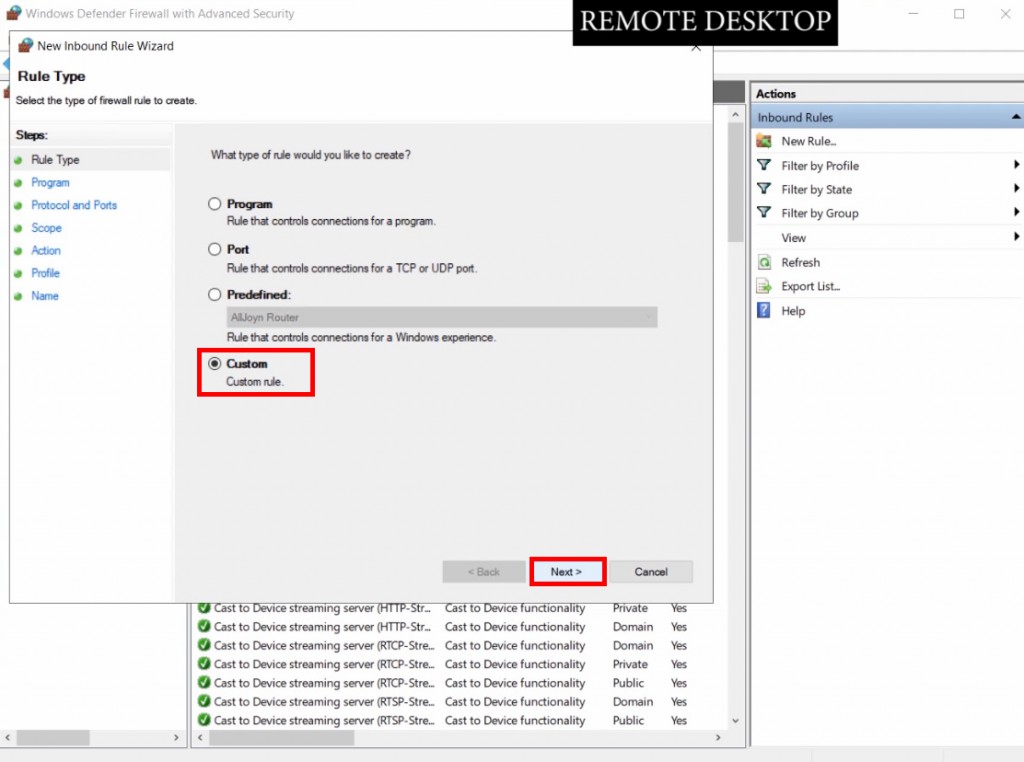Go to the Protocol and Ports step

point(74,205)
